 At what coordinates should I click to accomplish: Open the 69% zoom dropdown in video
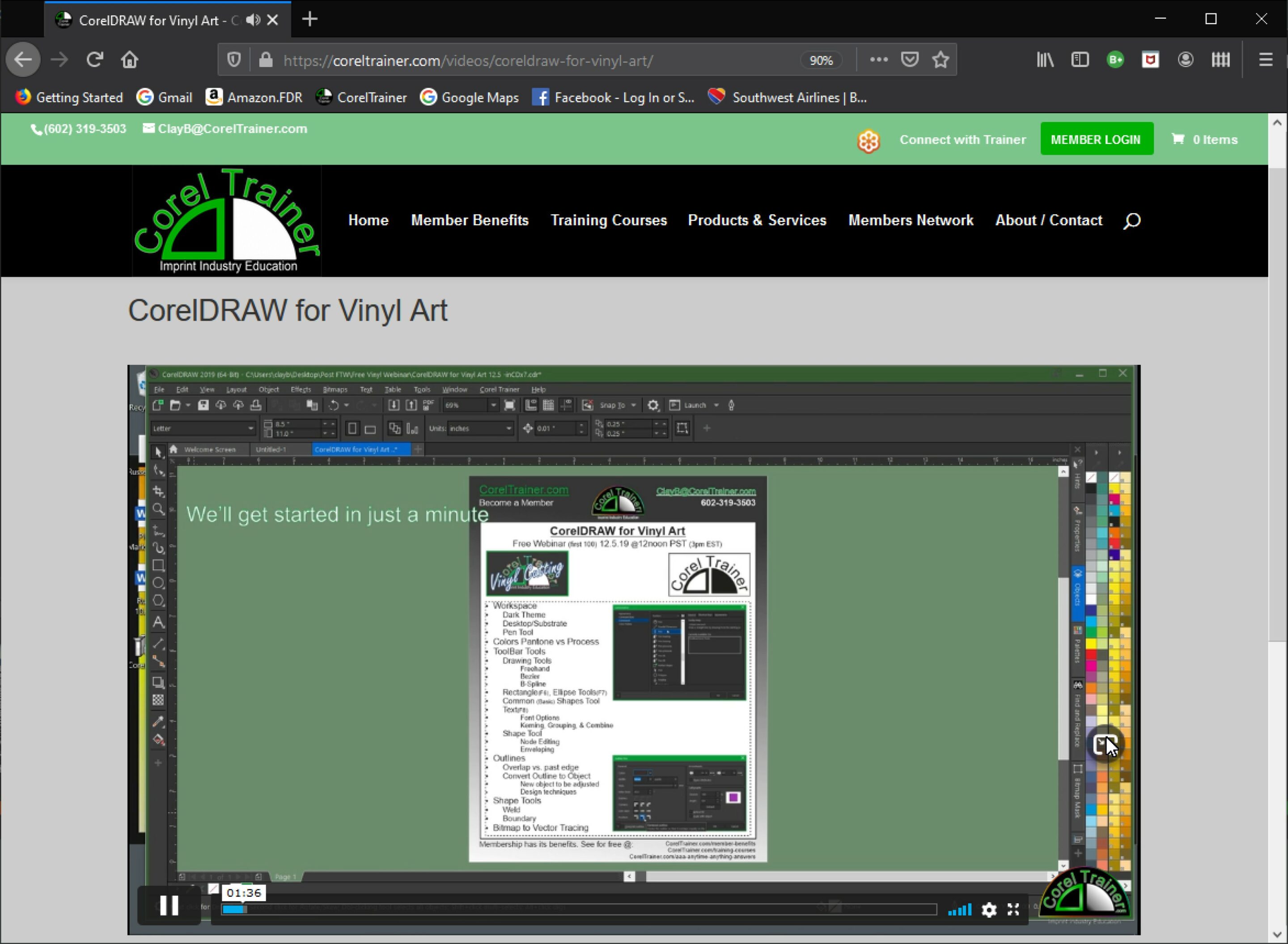pyautogui.click(x=494, y=405)
